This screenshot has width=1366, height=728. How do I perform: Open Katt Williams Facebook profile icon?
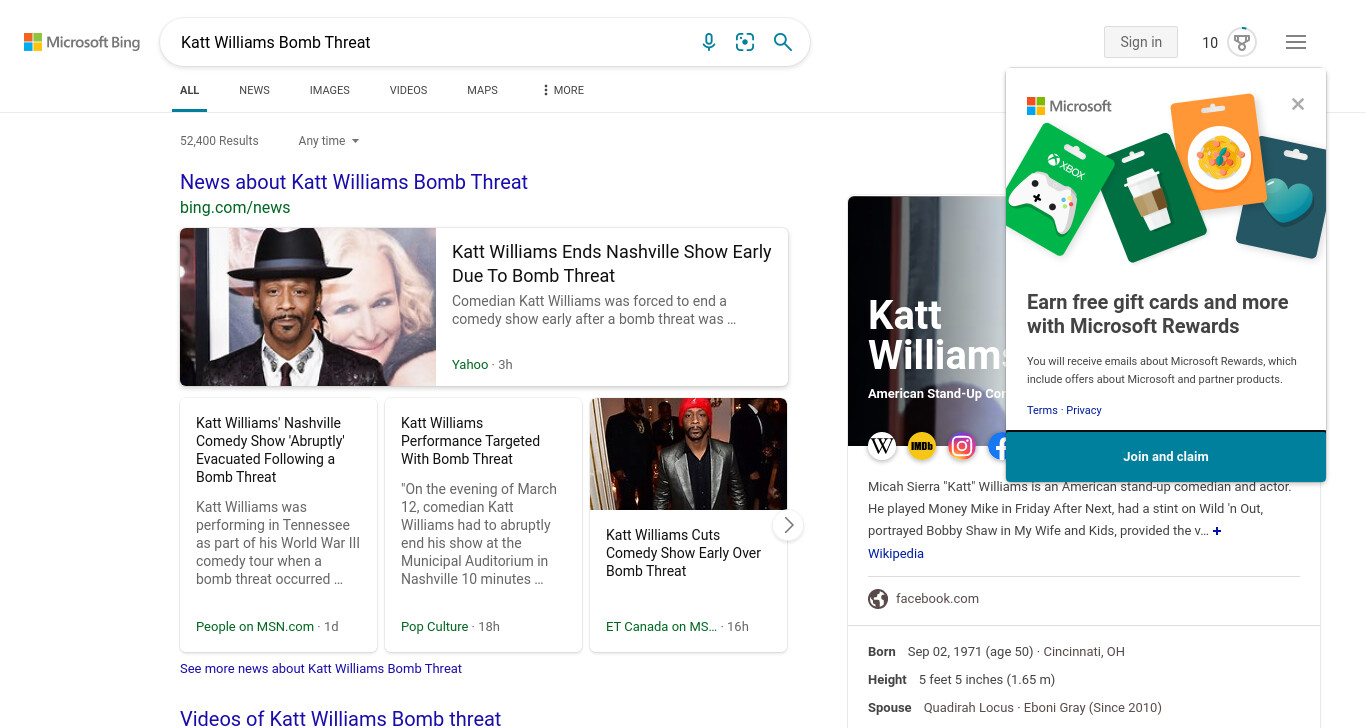click(997, 446)
